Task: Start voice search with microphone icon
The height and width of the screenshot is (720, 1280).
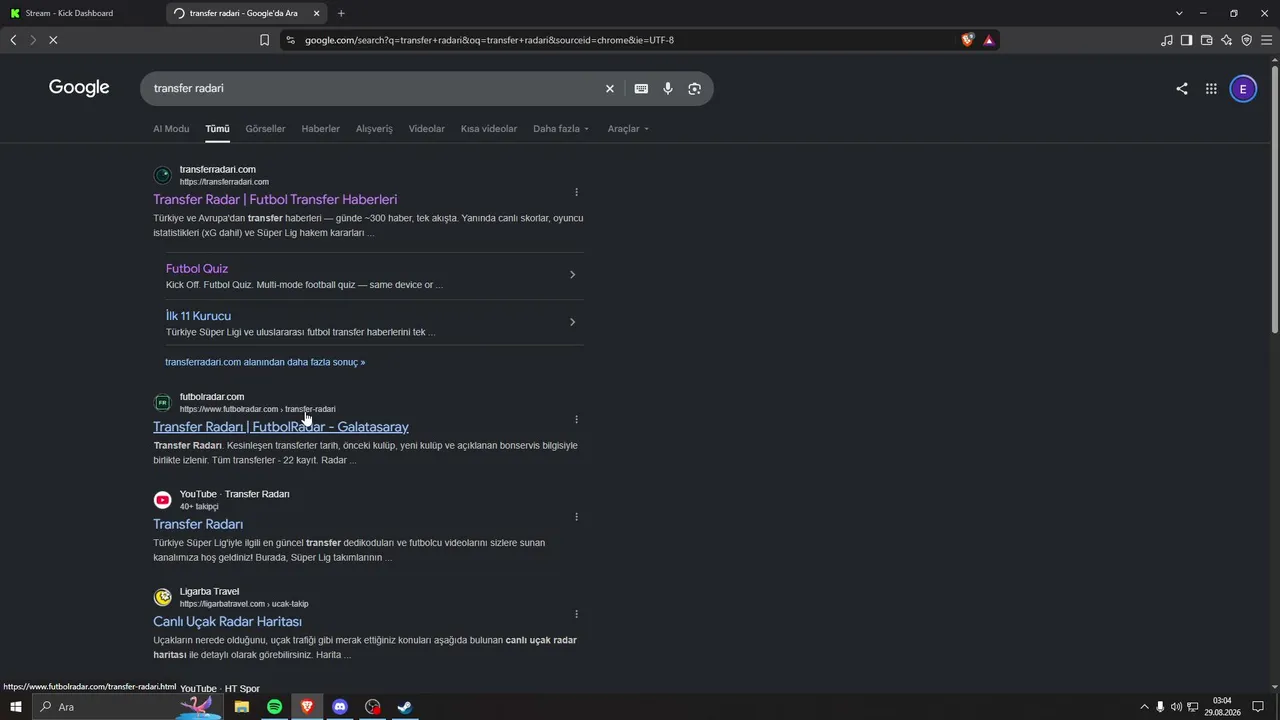Action: tap(668, 89)
